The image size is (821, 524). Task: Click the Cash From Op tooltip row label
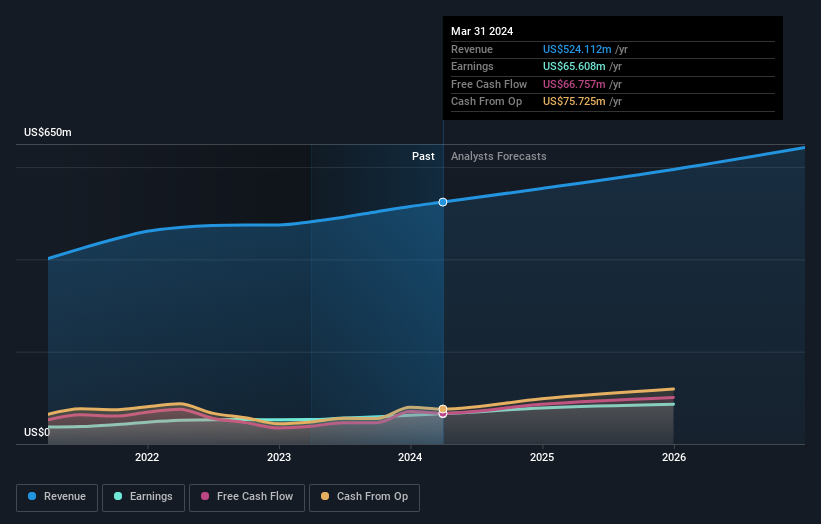[486, 102]
